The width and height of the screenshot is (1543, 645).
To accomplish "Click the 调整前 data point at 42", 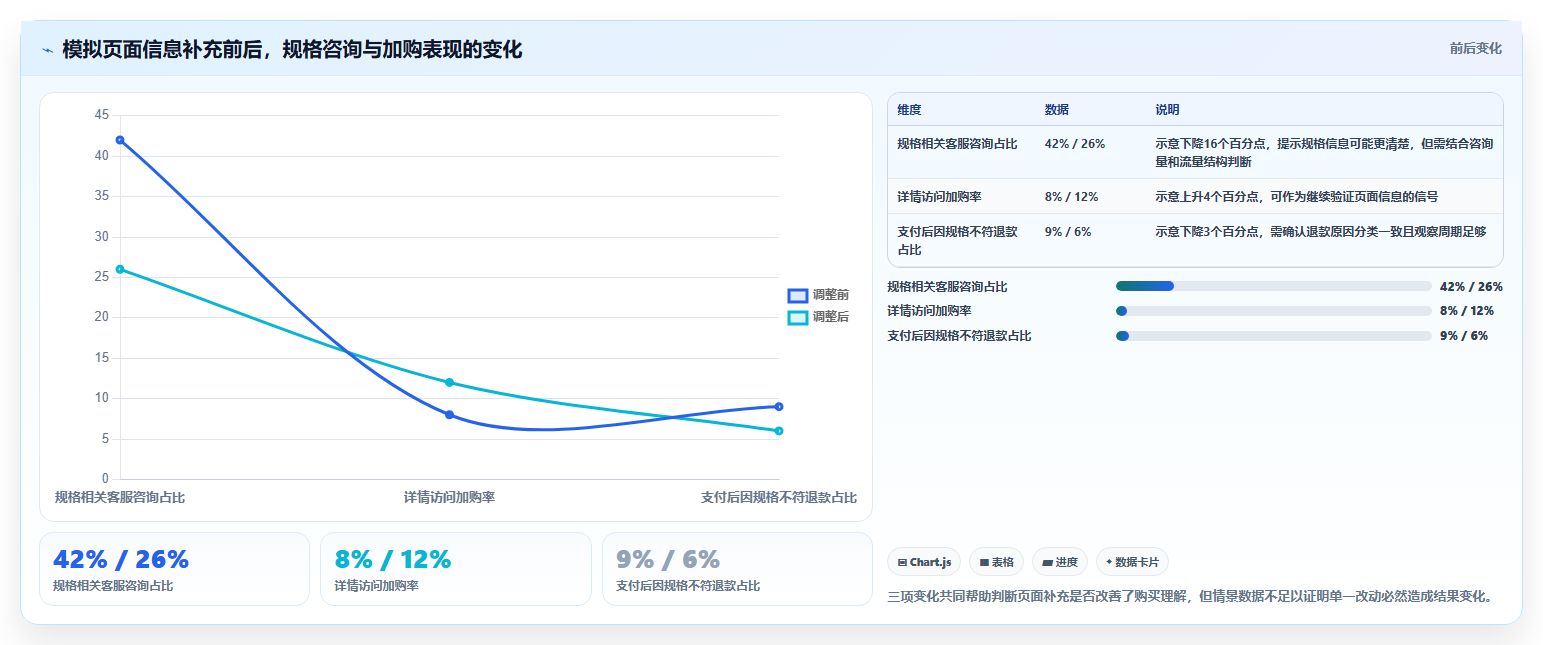I will tap(120, 140).
